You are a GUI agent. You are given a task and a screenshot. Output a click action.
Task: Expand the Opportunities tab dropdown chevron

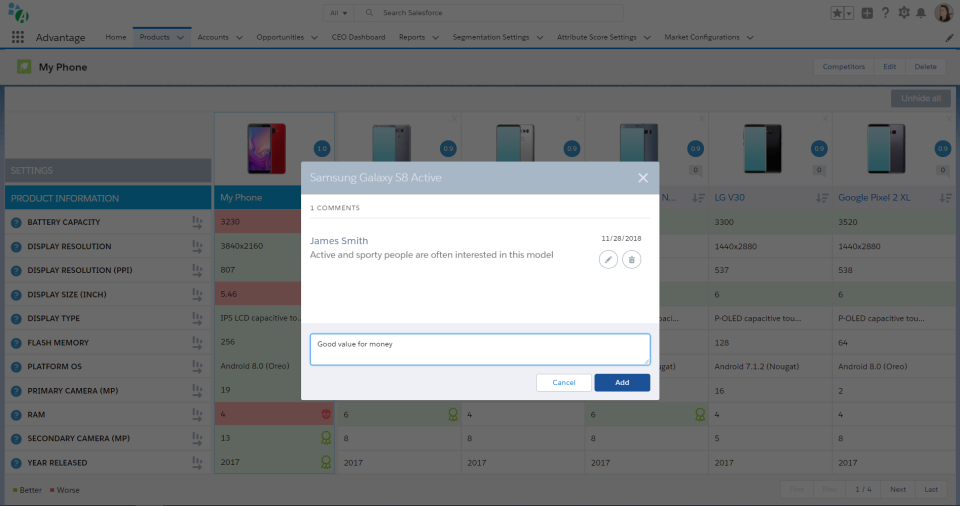click(x=315, y=38)
